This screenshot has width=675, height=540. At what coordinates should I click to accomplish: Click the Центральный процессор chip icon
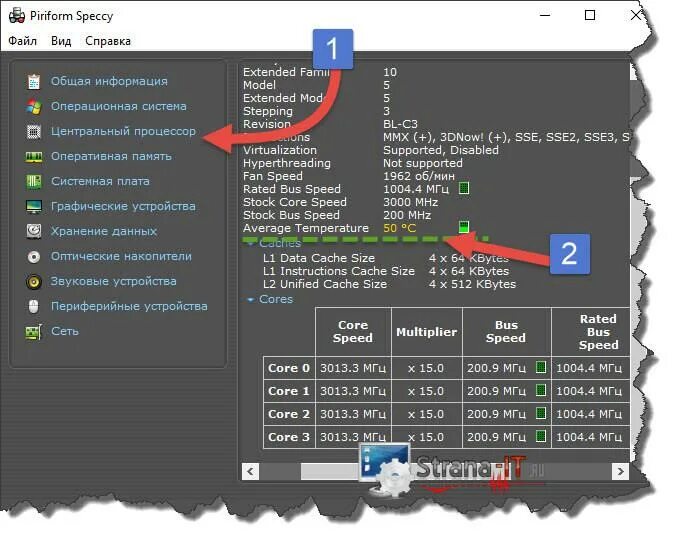(34, 131)
